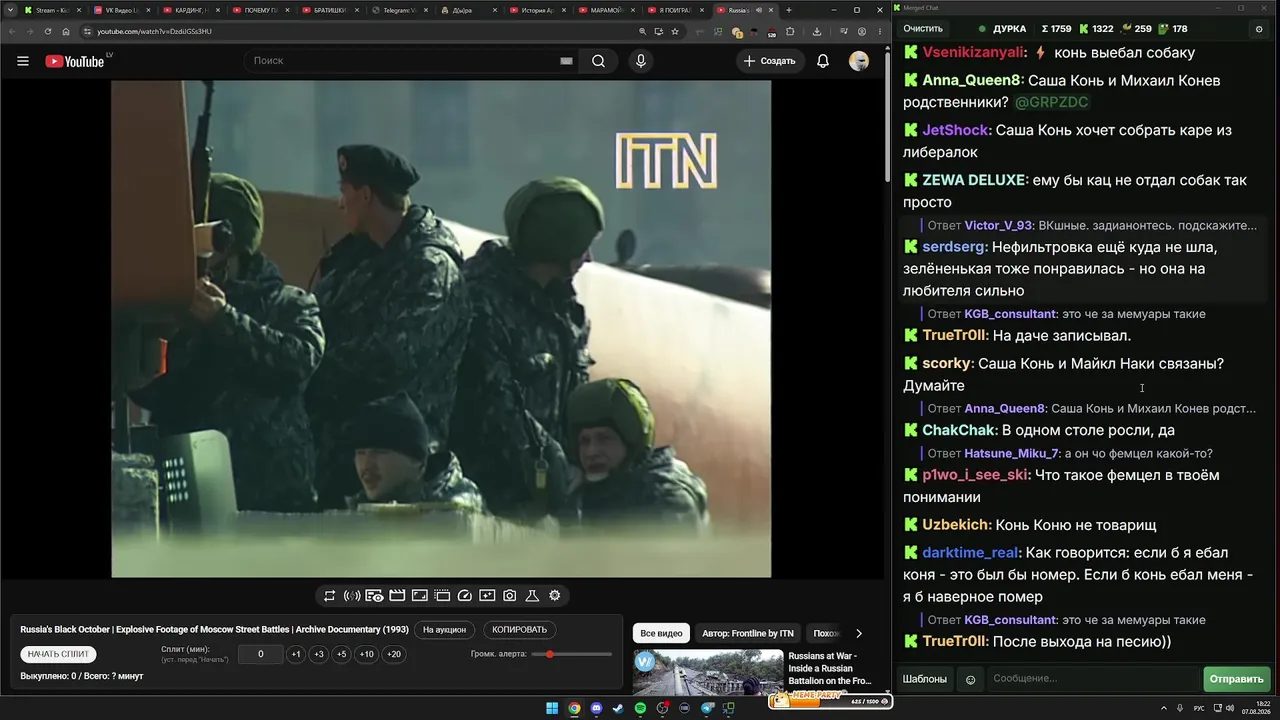
Task: Switch to the БРАТИШКИН tab
Action: coord(330,10)
